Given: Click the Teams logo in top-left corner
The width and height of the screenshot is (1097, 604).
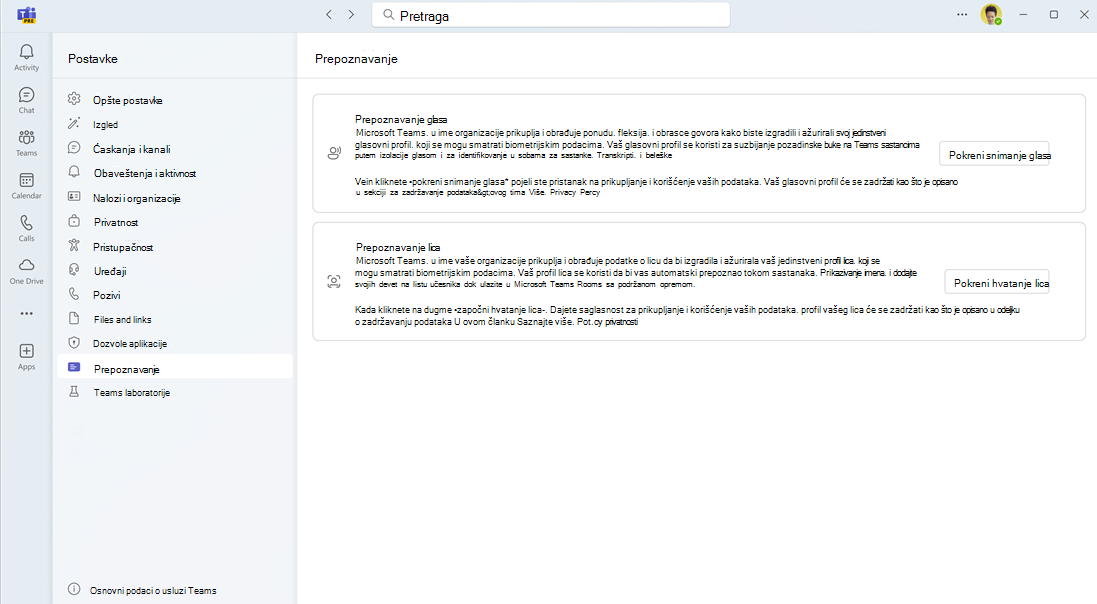Looking at the screenshot, I should tap(27, 15).
